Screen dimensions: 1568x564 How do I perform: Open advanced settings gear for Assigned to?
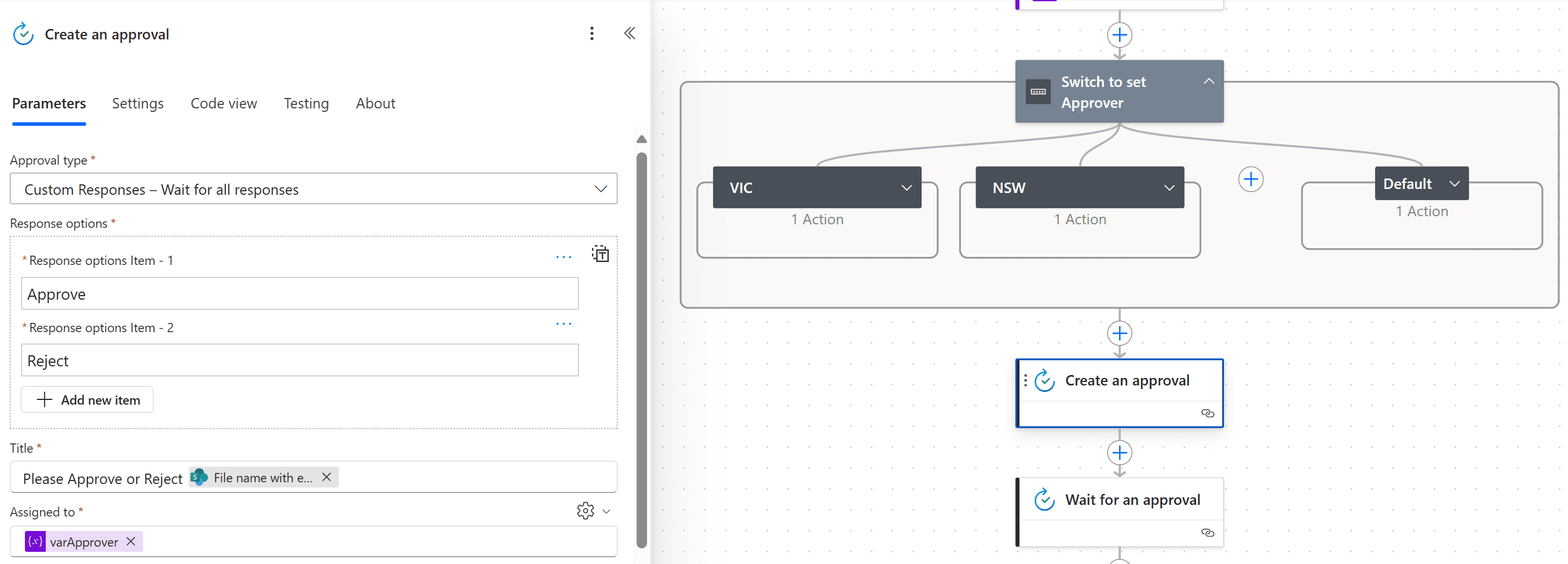[x=585, y=511]
